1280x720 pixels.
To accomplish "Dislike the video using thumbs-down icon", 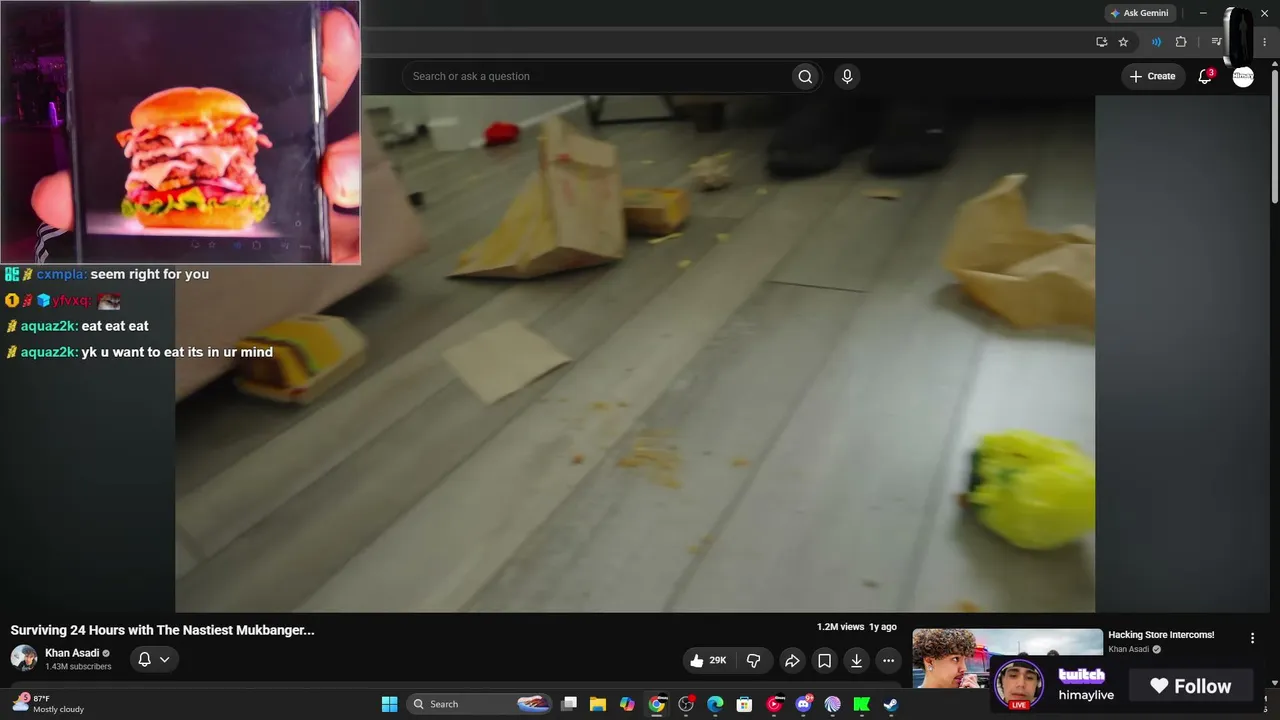I will 754,660.
